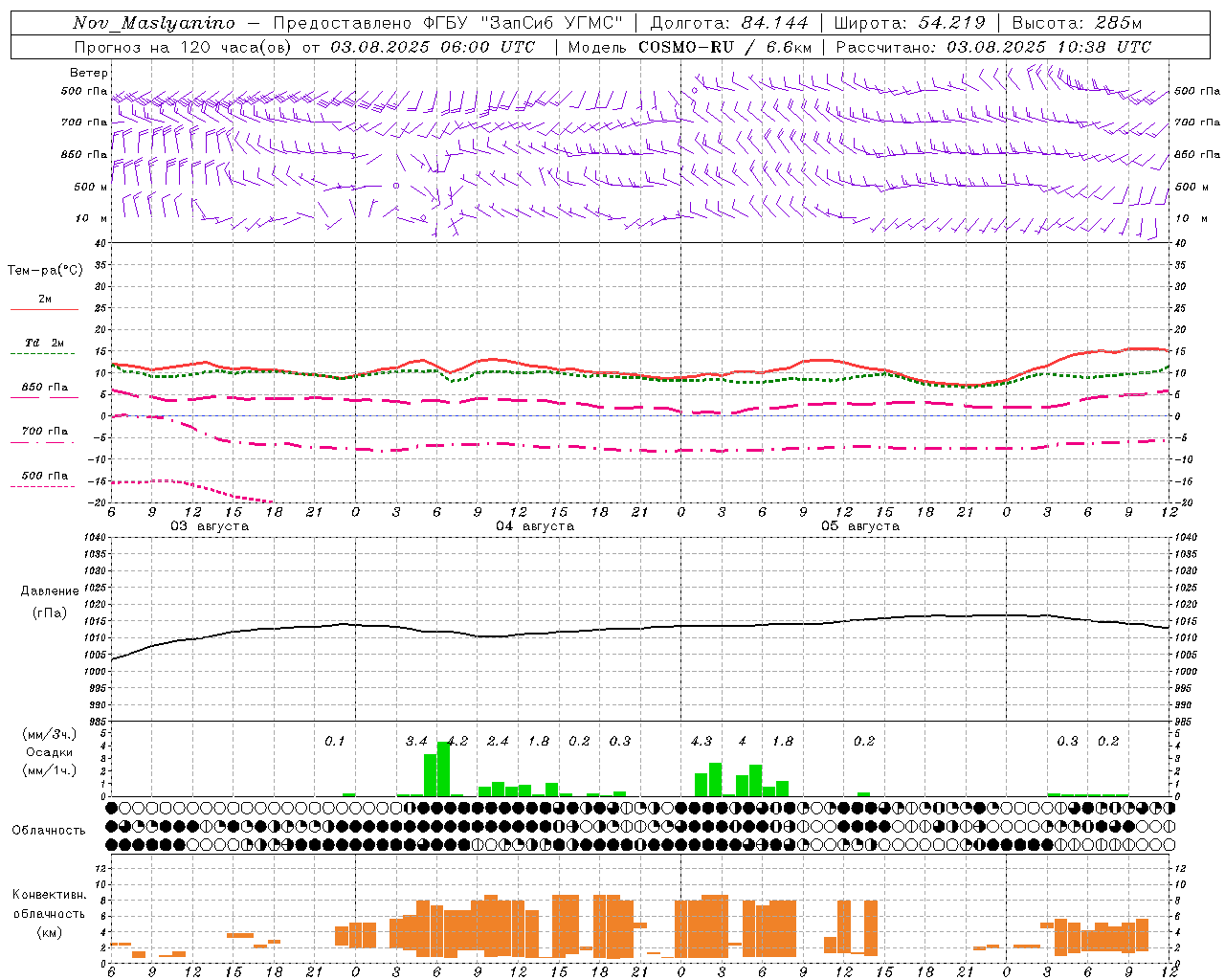The image size is (1225, 980).
Task: Click the precipitation value '0.1'
Action: [x=334, y=742]
